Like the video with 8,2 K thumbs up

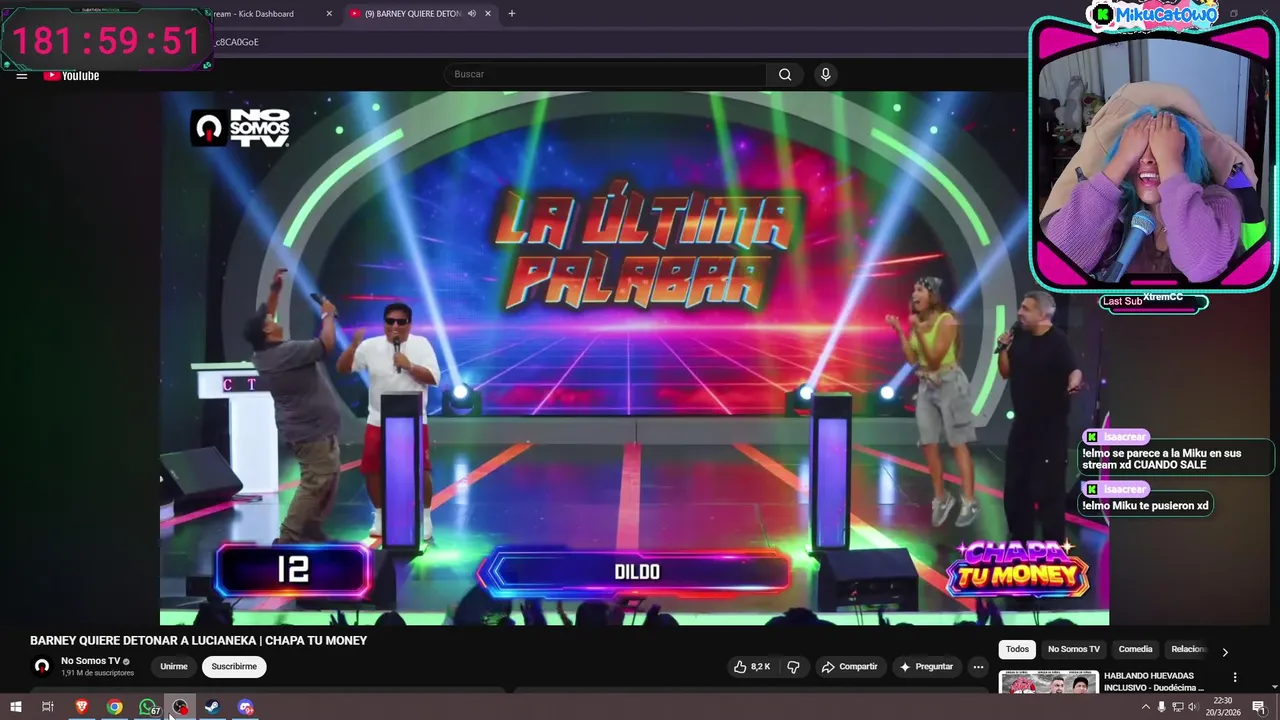point(752,667)
